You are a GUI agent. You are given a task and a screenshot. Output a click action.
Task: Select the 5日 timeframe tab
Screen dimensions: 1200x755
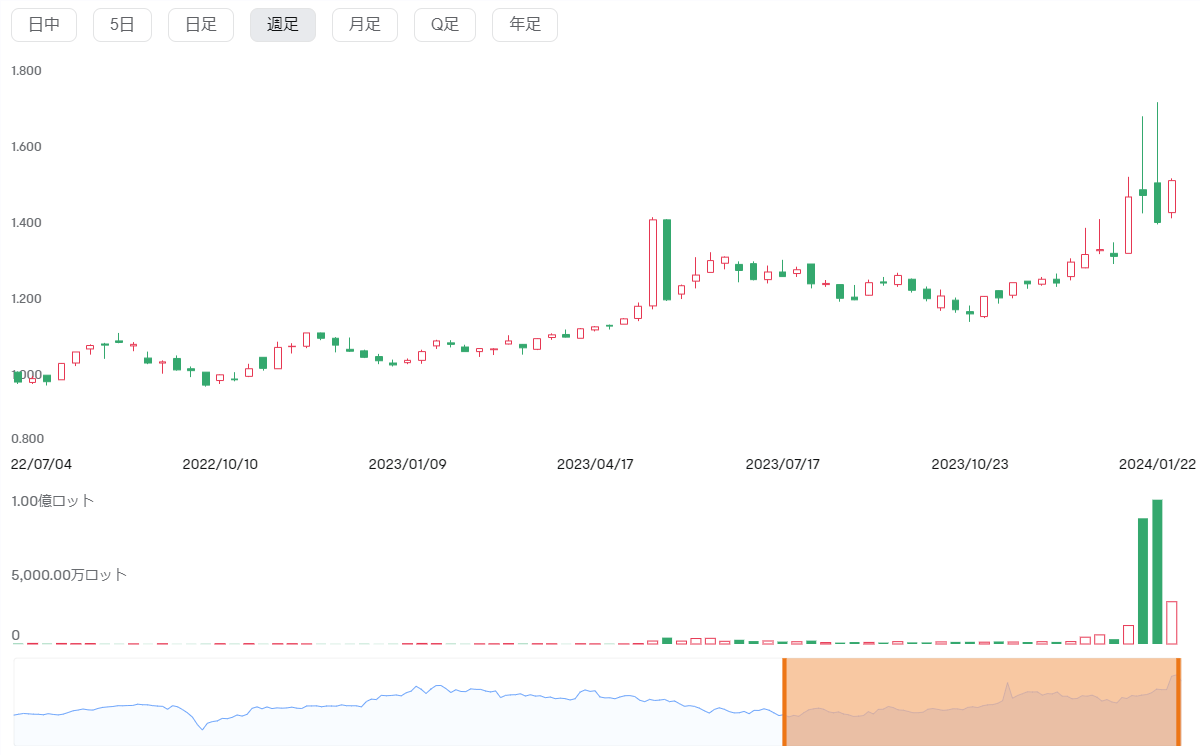coord(122,25)
